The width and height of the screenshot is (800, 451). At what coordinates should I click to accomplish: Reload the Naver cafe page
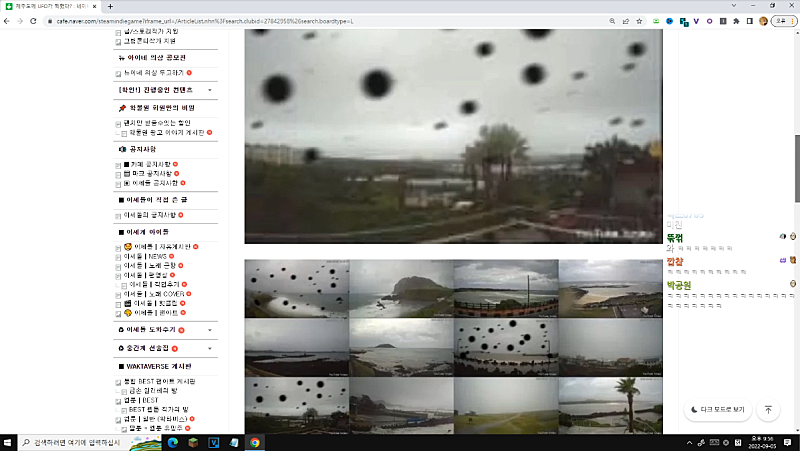pyautogui.click(x=33, y=21)
